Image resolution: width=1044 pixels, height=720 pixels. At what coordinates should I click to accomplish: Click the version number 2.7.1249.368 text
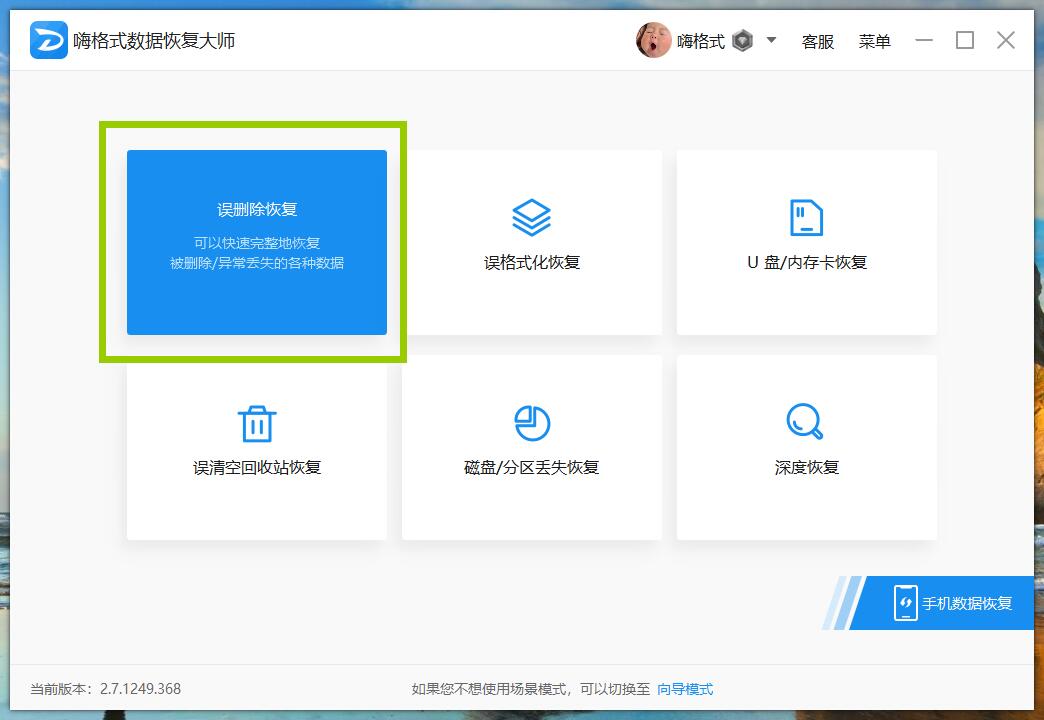[x=140, y=689]
